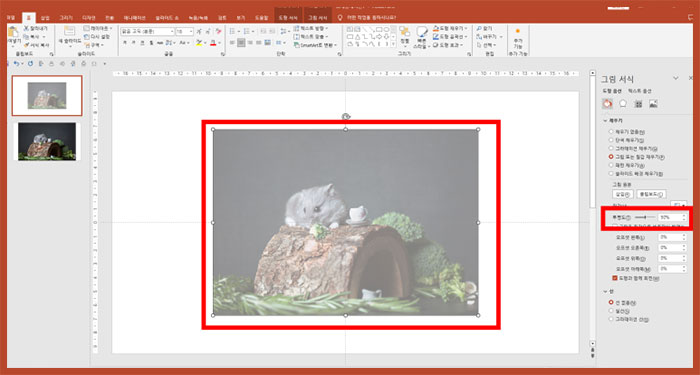Screen dimensions: 700x375
Task: Click the Cut (잘라내기) scissors button
Action: [35, 28]
